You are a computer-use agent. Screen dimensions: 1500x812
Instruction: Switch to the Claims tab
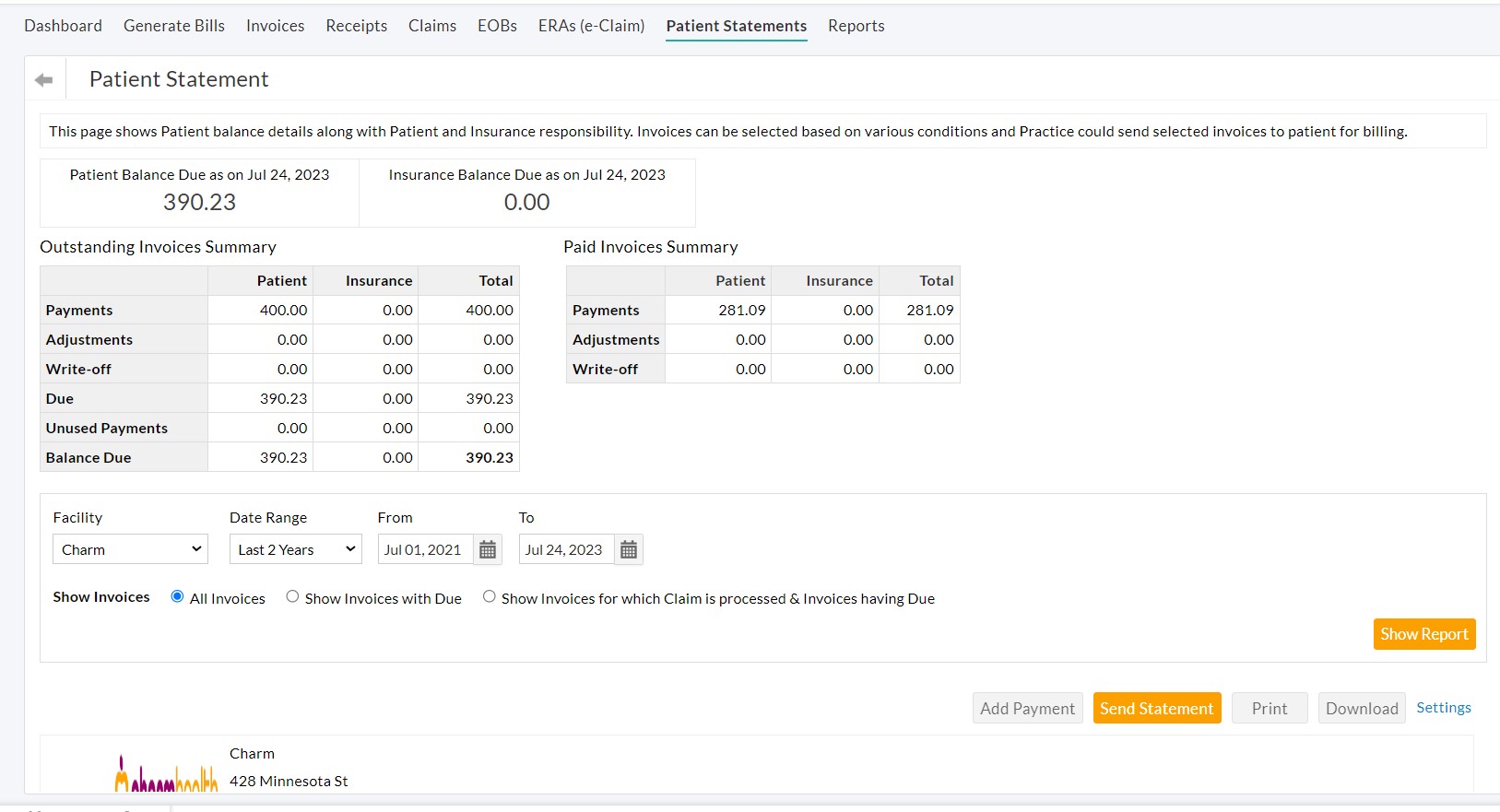pyautogui.click(x=431, y=26)
